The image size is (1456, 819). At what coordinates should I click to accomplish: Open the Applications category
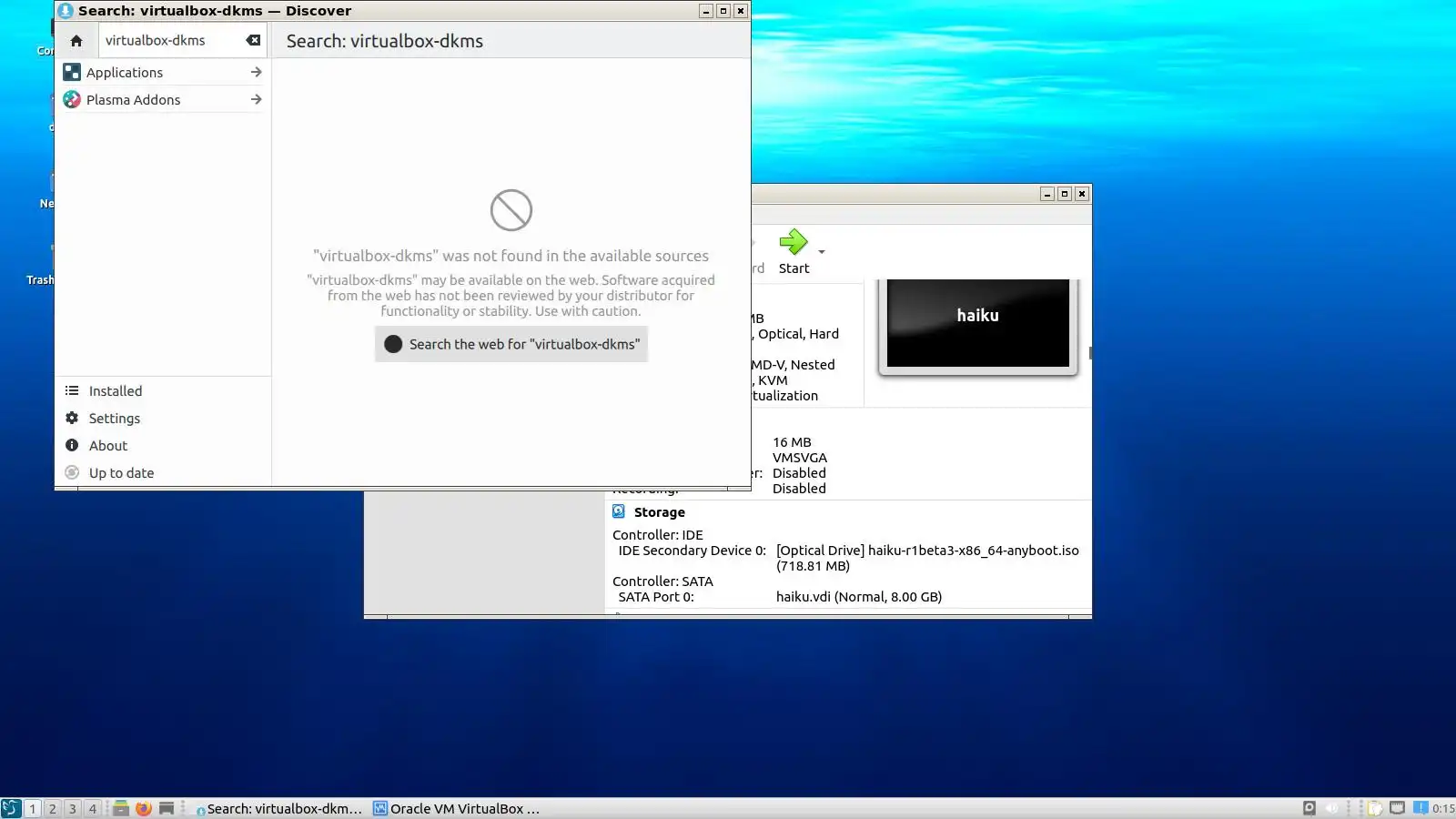pyautogui.click(x=163, y=72)
